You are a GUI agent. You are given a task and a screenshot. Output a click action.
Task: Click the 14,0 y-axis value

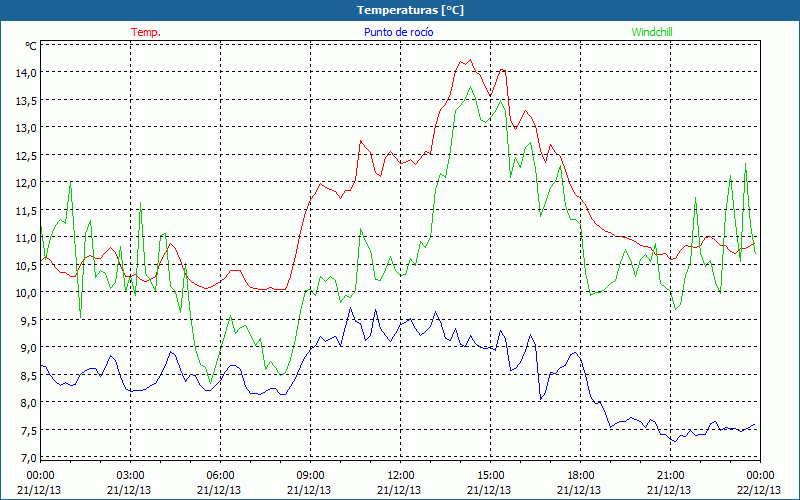(x=27, y=72)
